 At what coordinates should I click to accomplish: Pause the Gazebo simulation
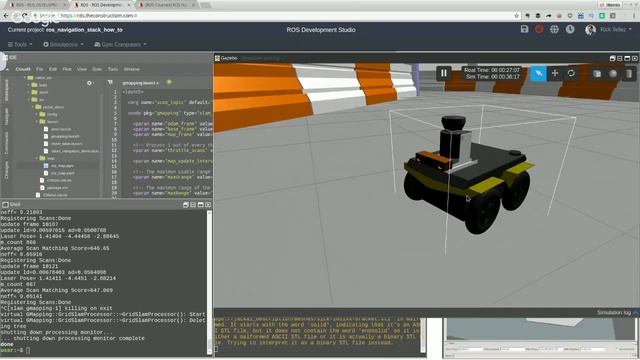point(444,73)
